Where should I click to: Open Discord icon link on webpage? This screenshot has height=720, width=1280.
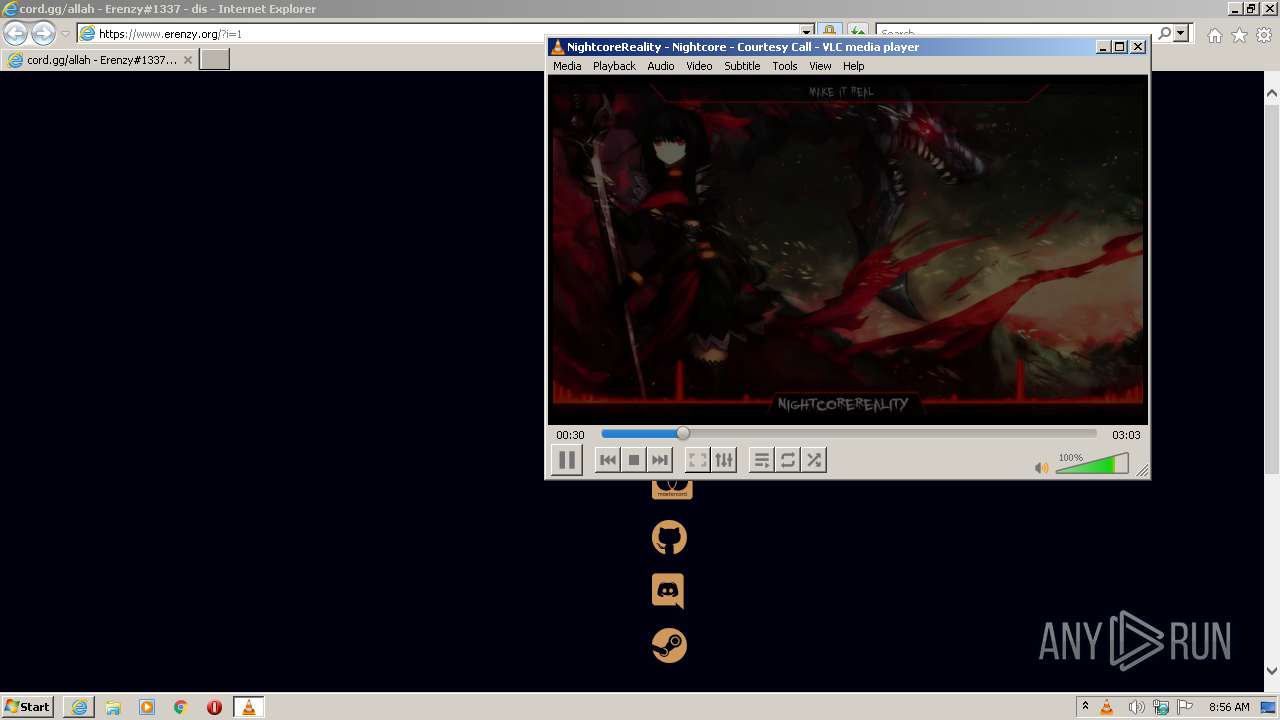(x=668, y=591)
